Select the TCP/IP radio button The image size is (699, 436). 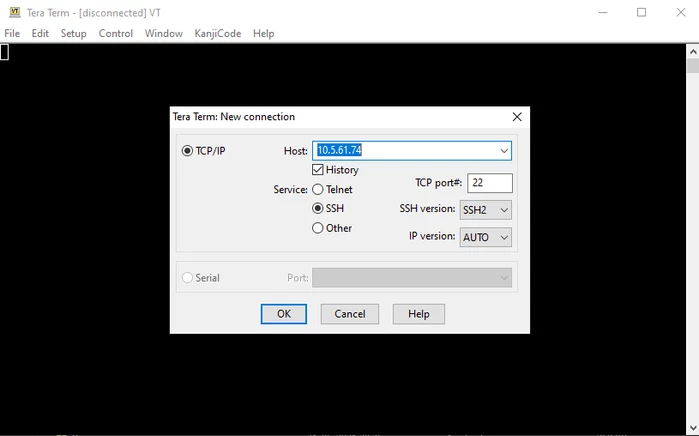pos(187,151)
